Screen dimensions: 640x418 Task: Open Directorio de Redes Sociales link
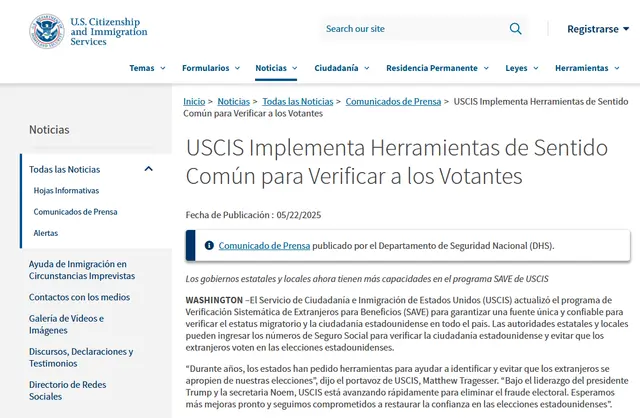coord(67,390)
